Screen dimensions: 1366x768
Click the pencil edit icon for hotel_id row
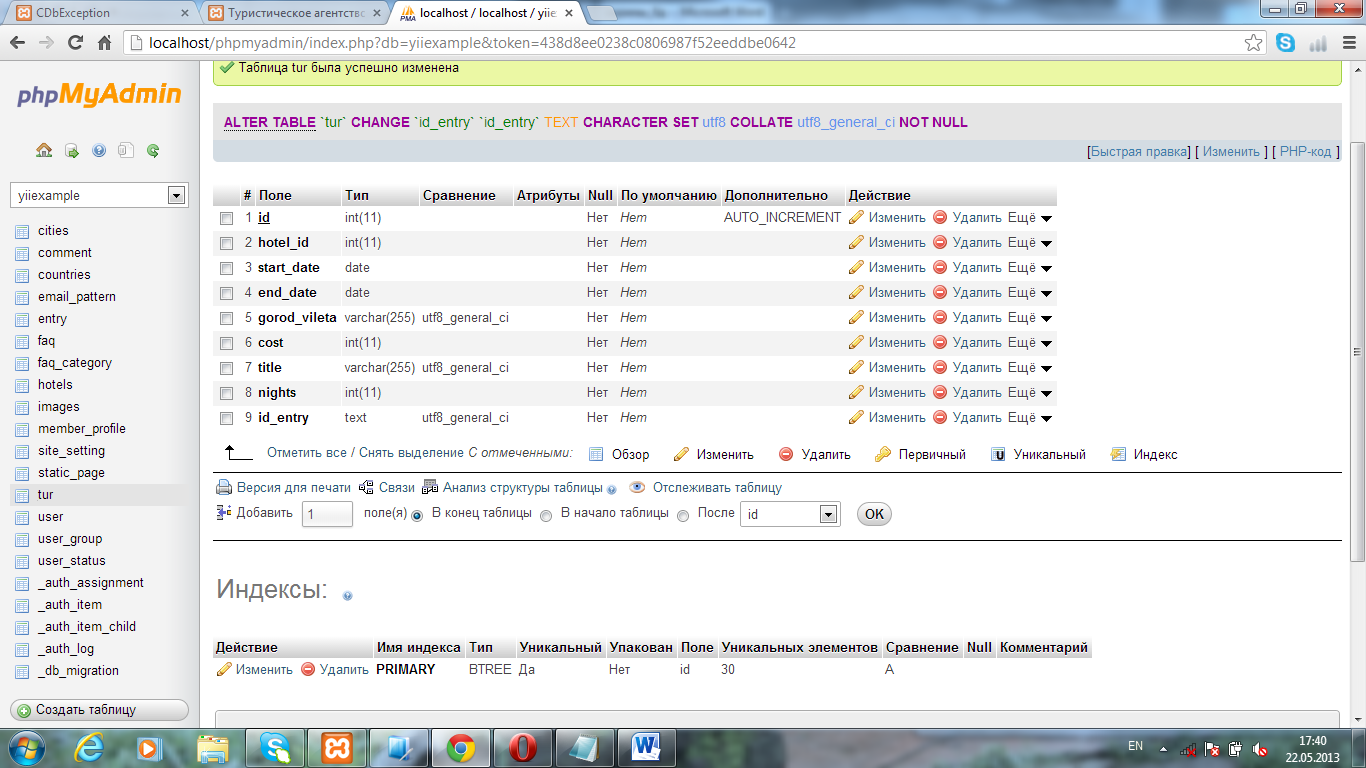click(856, 242)
